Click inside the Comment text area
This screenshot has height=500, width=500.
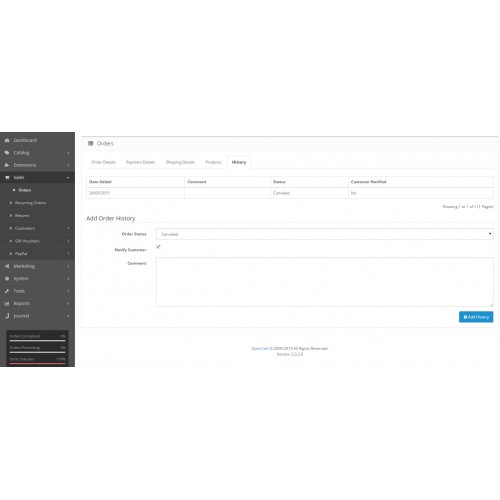point(325,282)
